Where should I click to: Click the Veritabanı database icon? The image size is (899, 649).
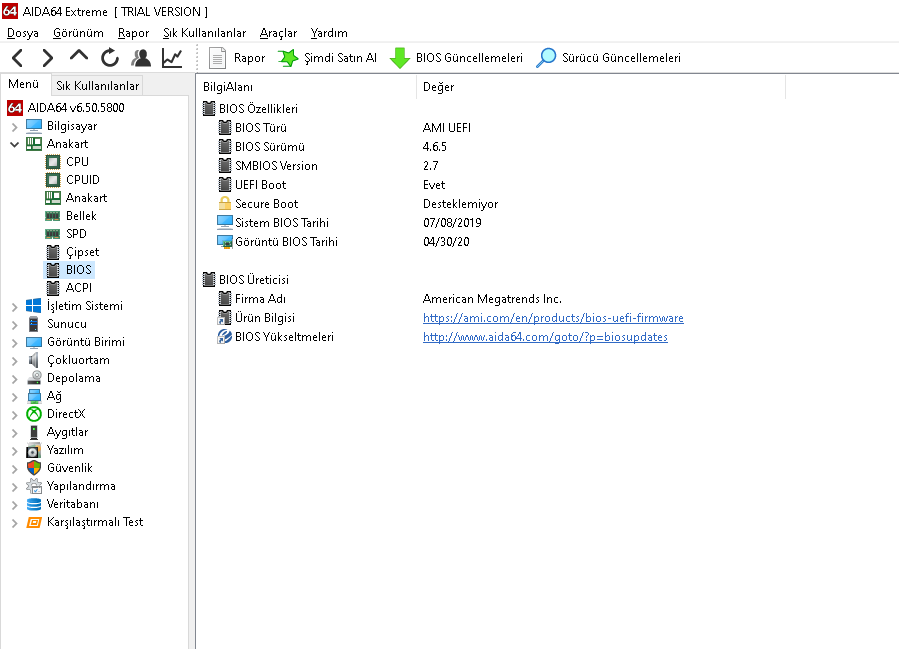click(x=34, y=504)
